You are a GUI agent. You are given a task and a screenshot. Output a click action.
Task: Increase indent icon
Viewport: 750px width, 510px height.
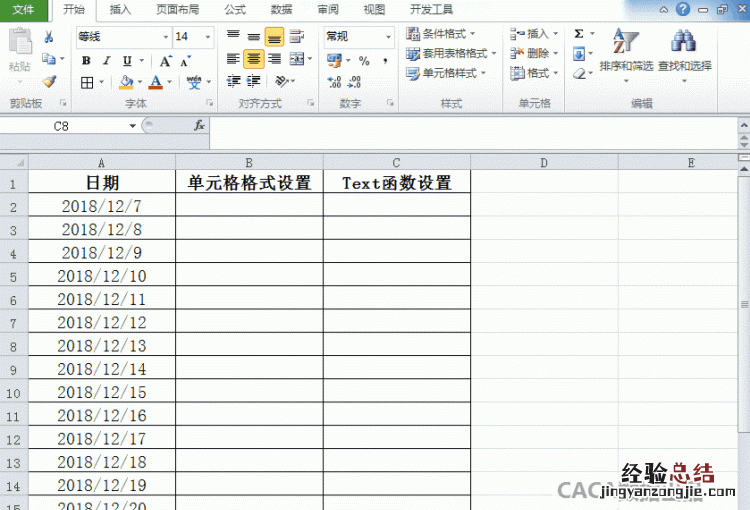click(x=254, y=81)
